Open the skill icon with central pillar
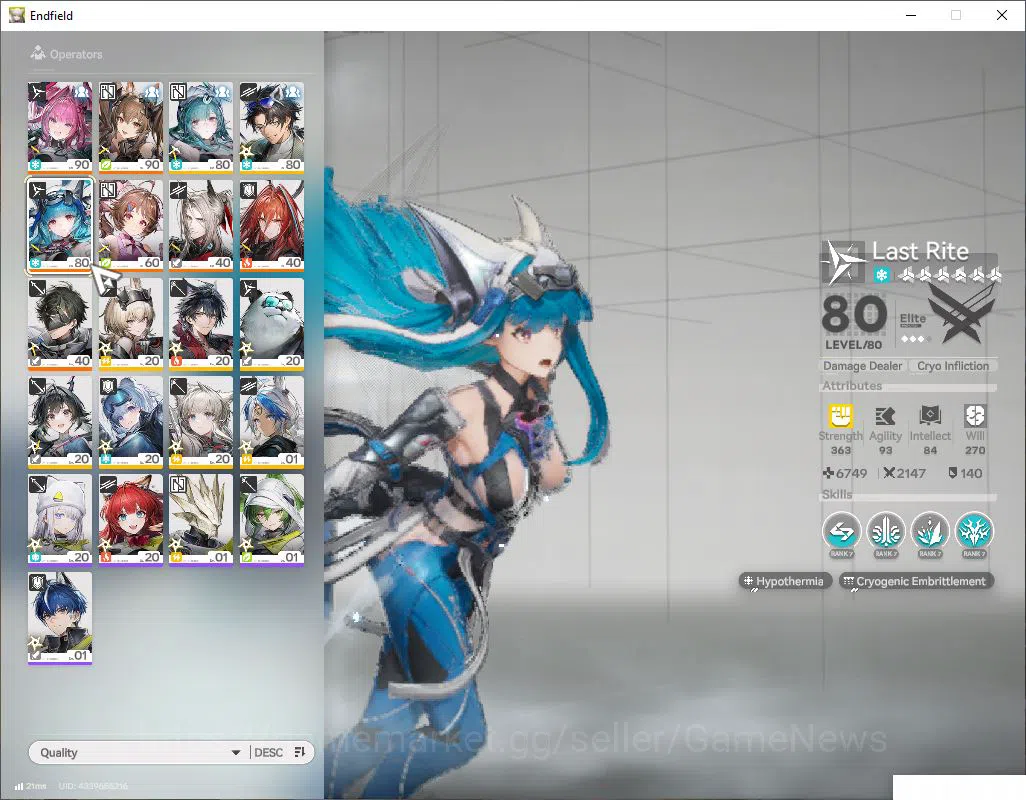This screenshot has width=1026, height=800. [x=886, y=532]
